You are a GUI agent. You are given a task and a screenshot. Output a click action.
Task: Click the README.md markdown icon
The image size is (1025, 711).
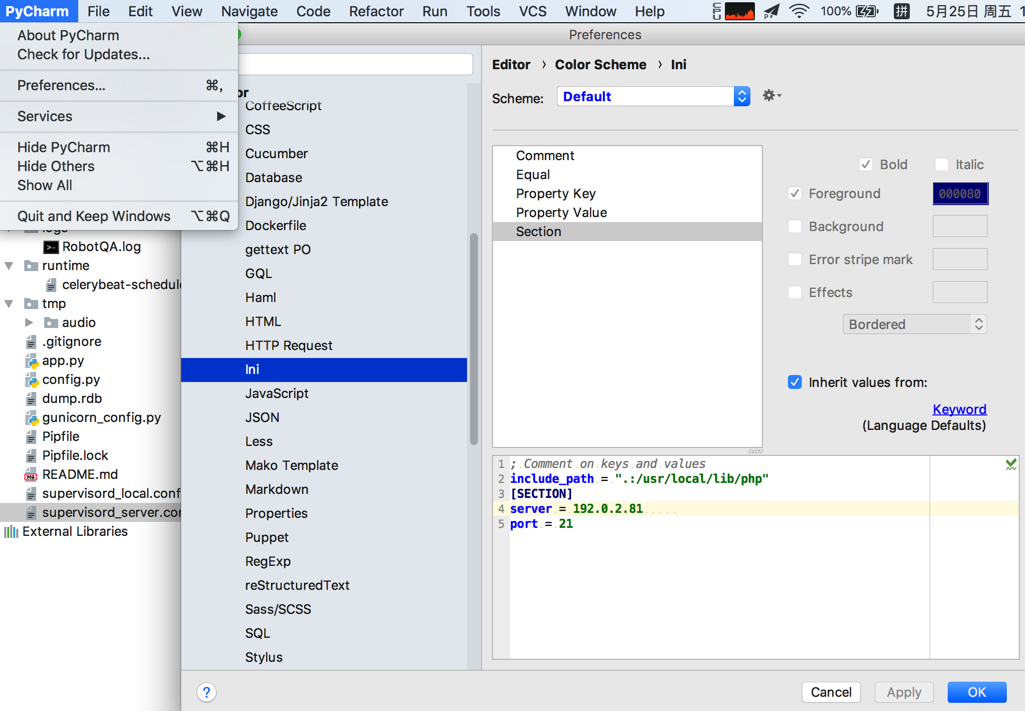click(x=31, y=474)
